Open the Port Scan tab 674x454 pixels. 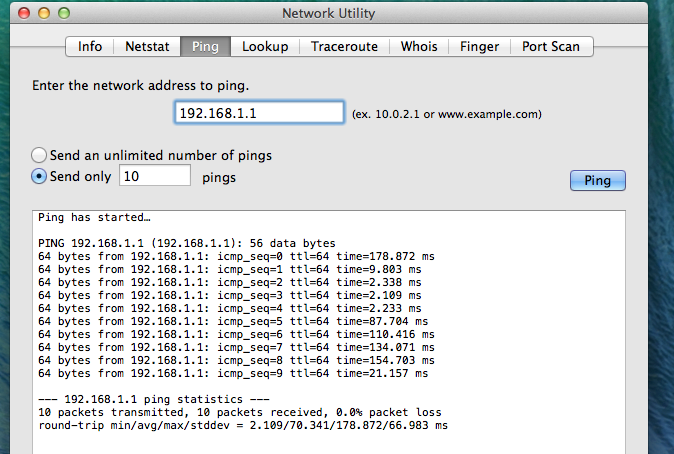point(551,46)
